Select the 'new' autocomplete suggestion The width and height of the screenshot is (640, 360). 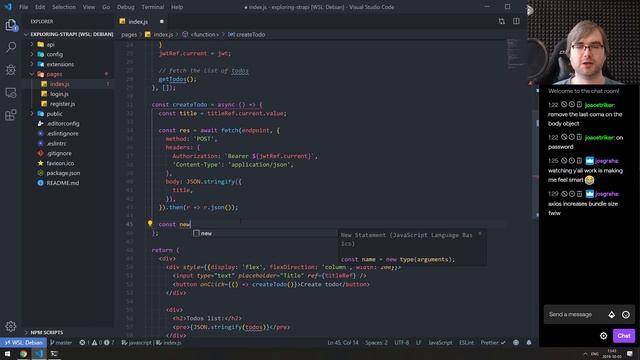tap(265, 233)
